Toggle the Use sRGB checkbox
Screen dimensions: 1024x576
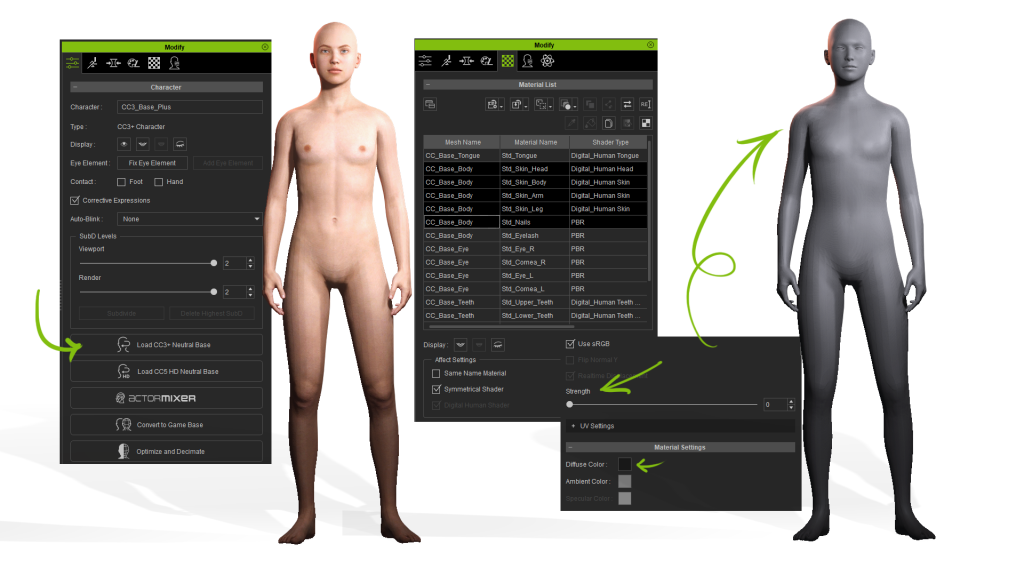pyautogui.click(x=570, y=344)
